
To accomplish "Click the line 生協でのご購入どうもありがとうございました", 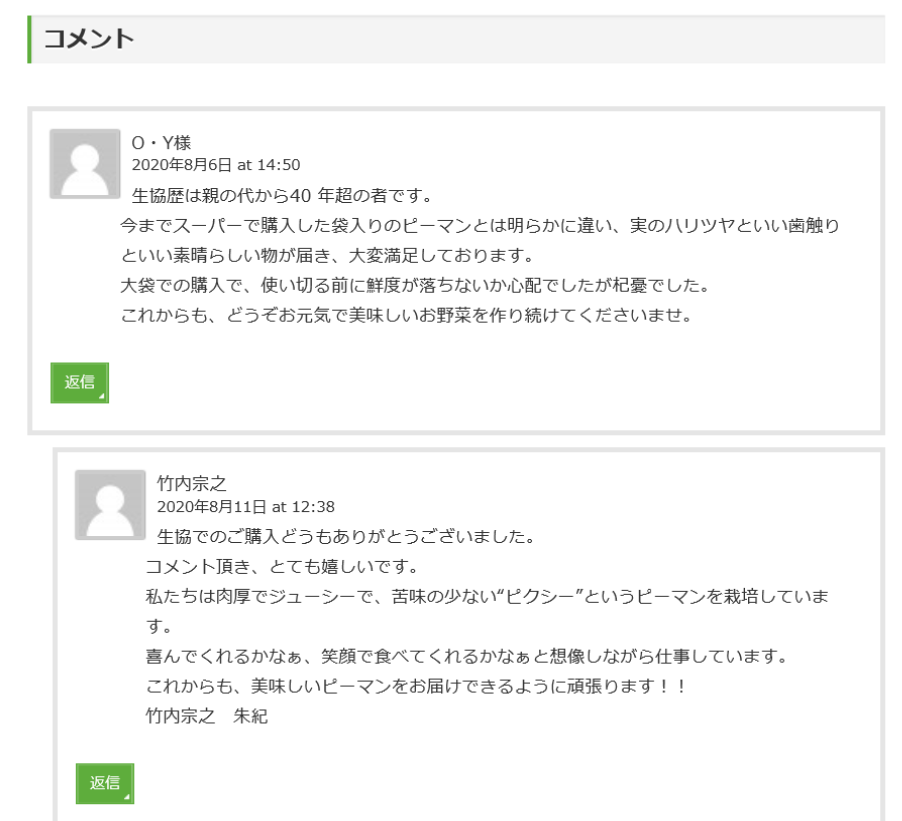I will 346,536.
